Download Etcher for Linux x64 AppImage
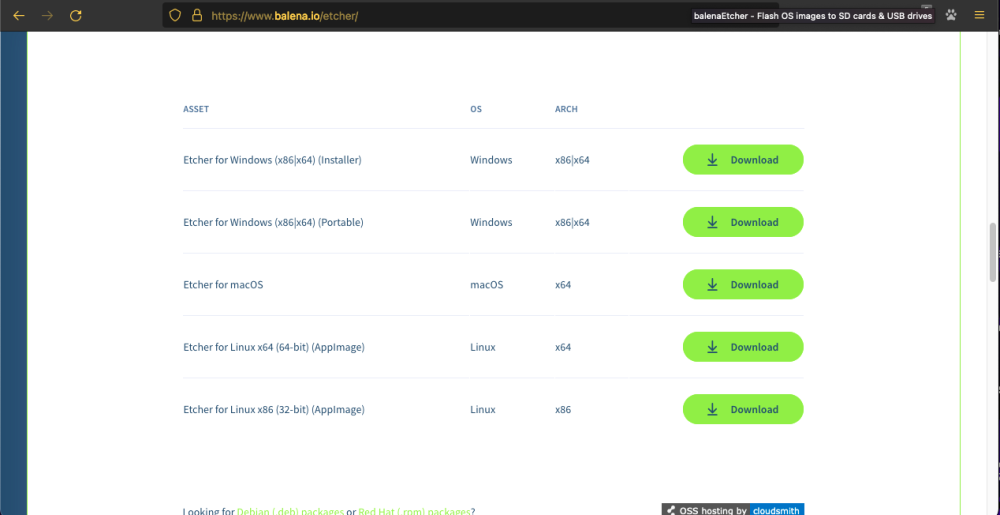The width and height of the screenshot is (1000, 515). coord(743,347)
